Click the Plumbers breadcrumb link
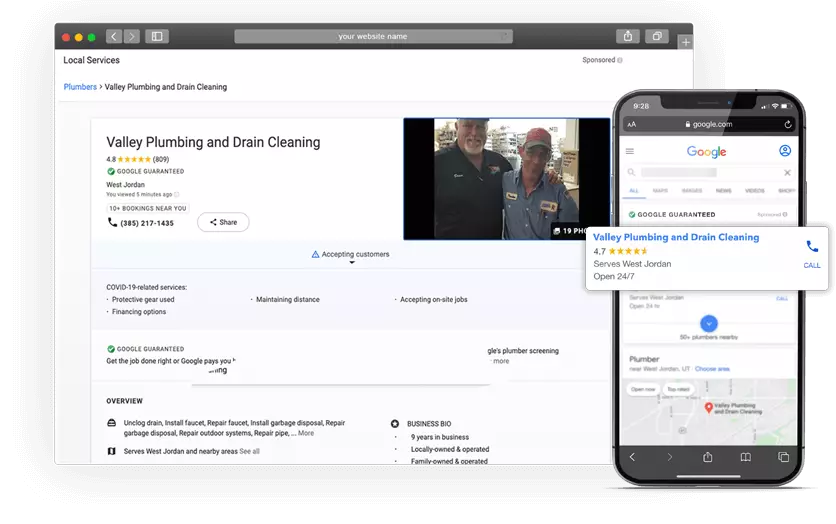The image size is (836, 524). pos(80,87)
